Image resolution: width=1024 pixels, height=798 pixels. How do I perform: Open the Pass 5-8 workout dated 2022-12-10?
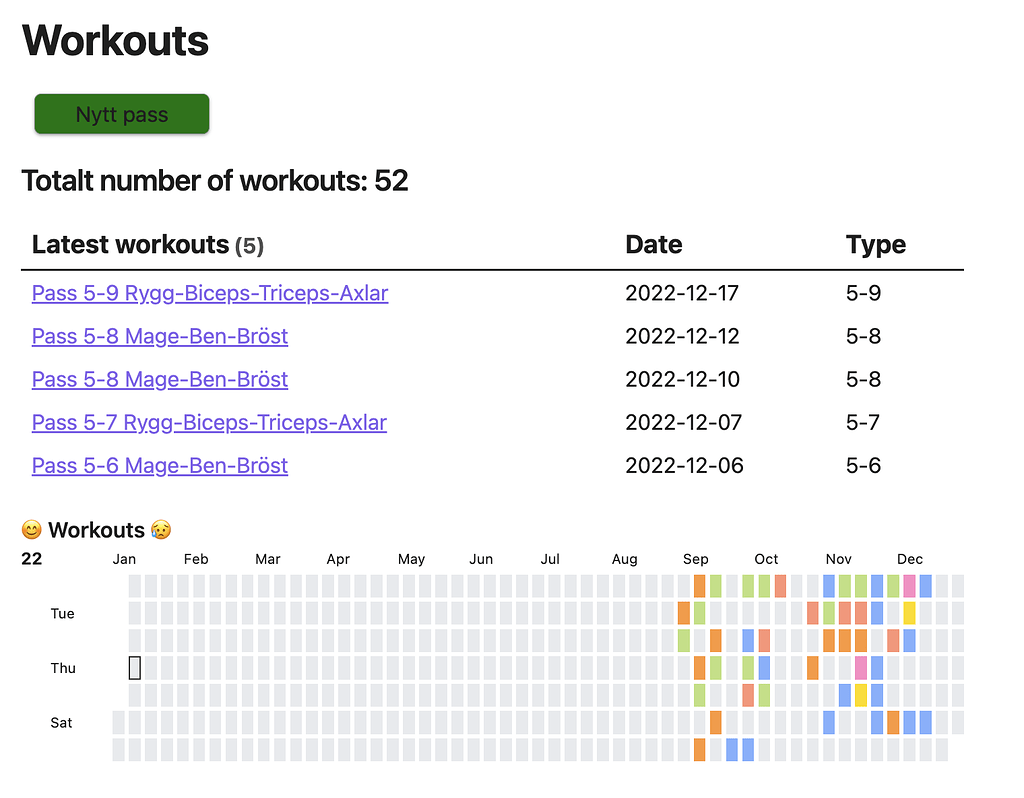(159, 379)
